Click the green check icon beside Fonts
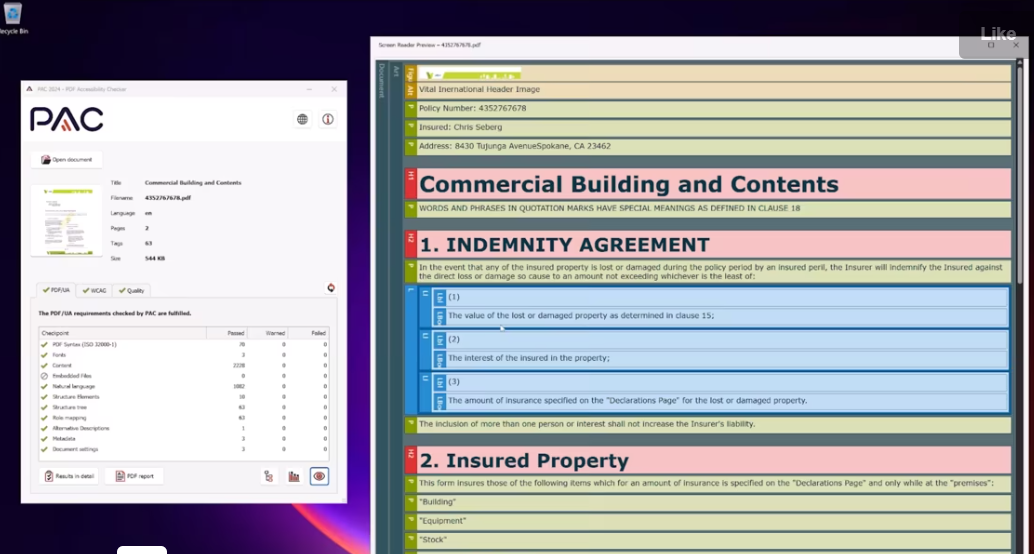Image resolution: width=1034 pixels, height=554 pixels. pos(45,355)
